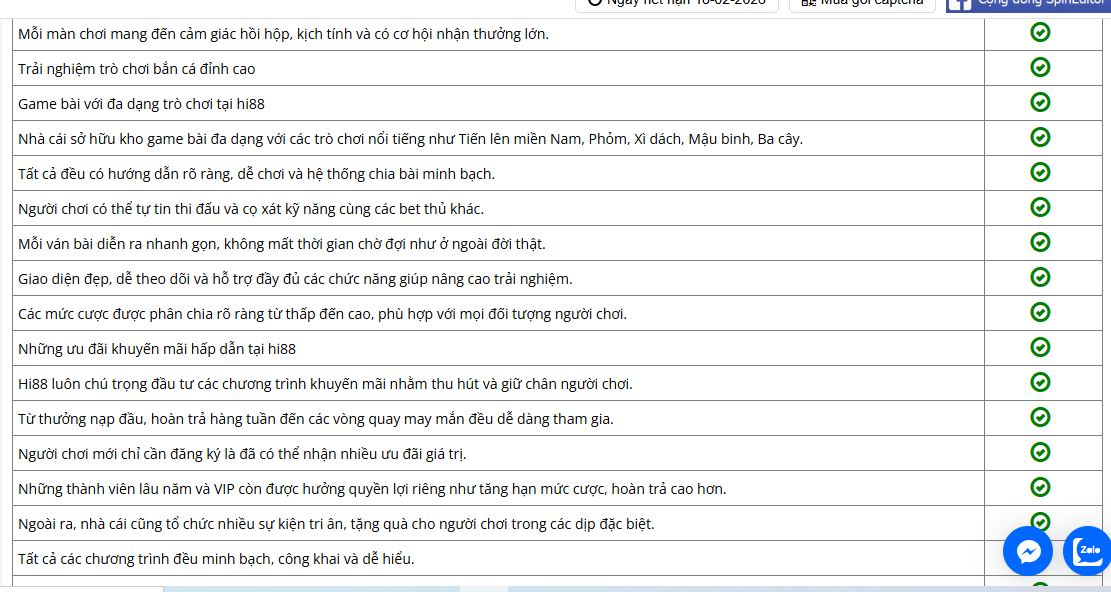This screenshot has height=592, width=1111.
Task: Click the check mark on 'Các mức cược được phân chia' row
Action: pyautogui.click(x=1039, y=312)
